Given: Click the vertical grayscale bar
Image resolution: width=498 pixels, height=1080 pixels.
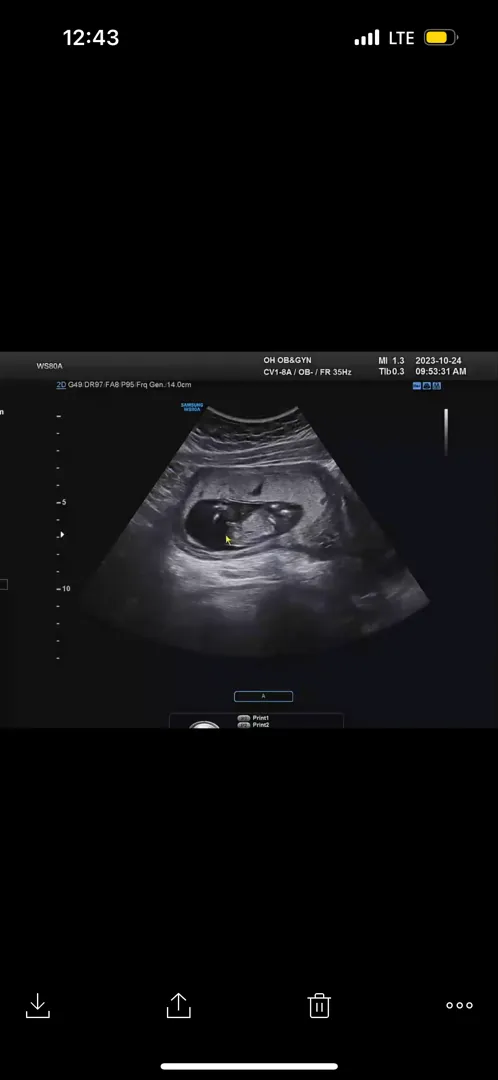Looking at the screenshot, I should (x=446, y=432).
